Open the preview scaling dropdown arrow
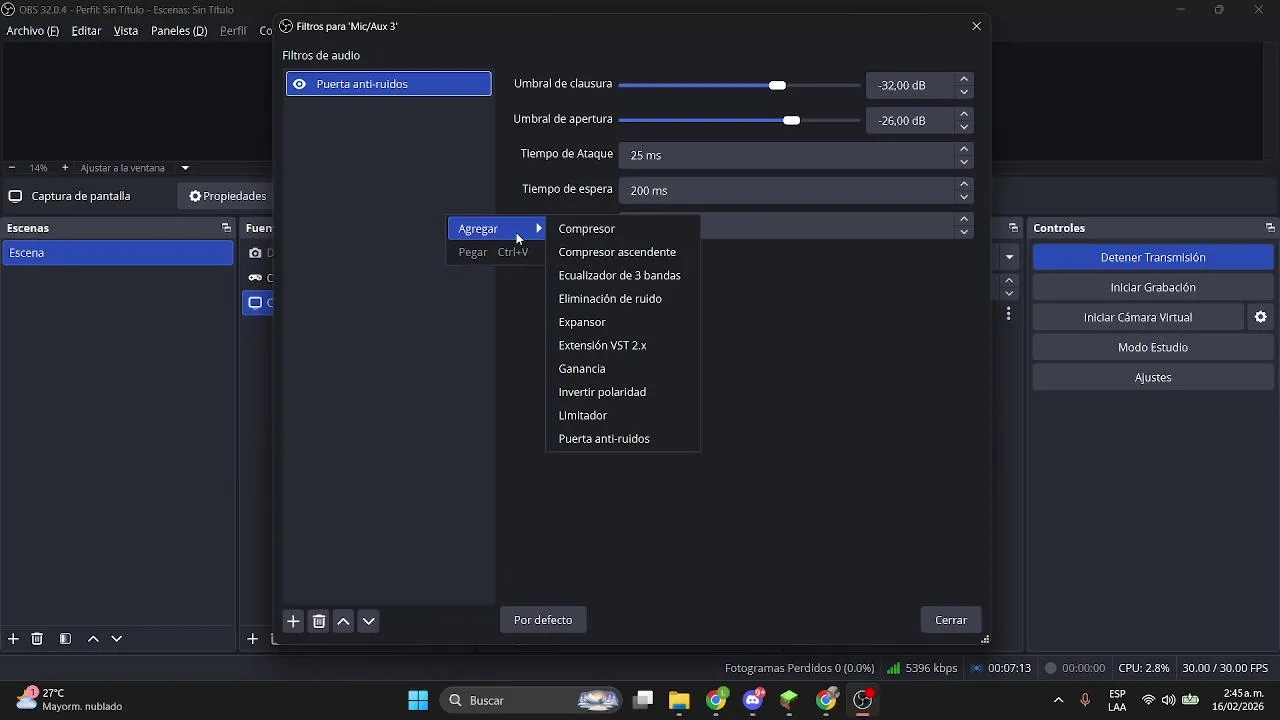Screen dimensions: 1280x720 [x=185, y=168]
